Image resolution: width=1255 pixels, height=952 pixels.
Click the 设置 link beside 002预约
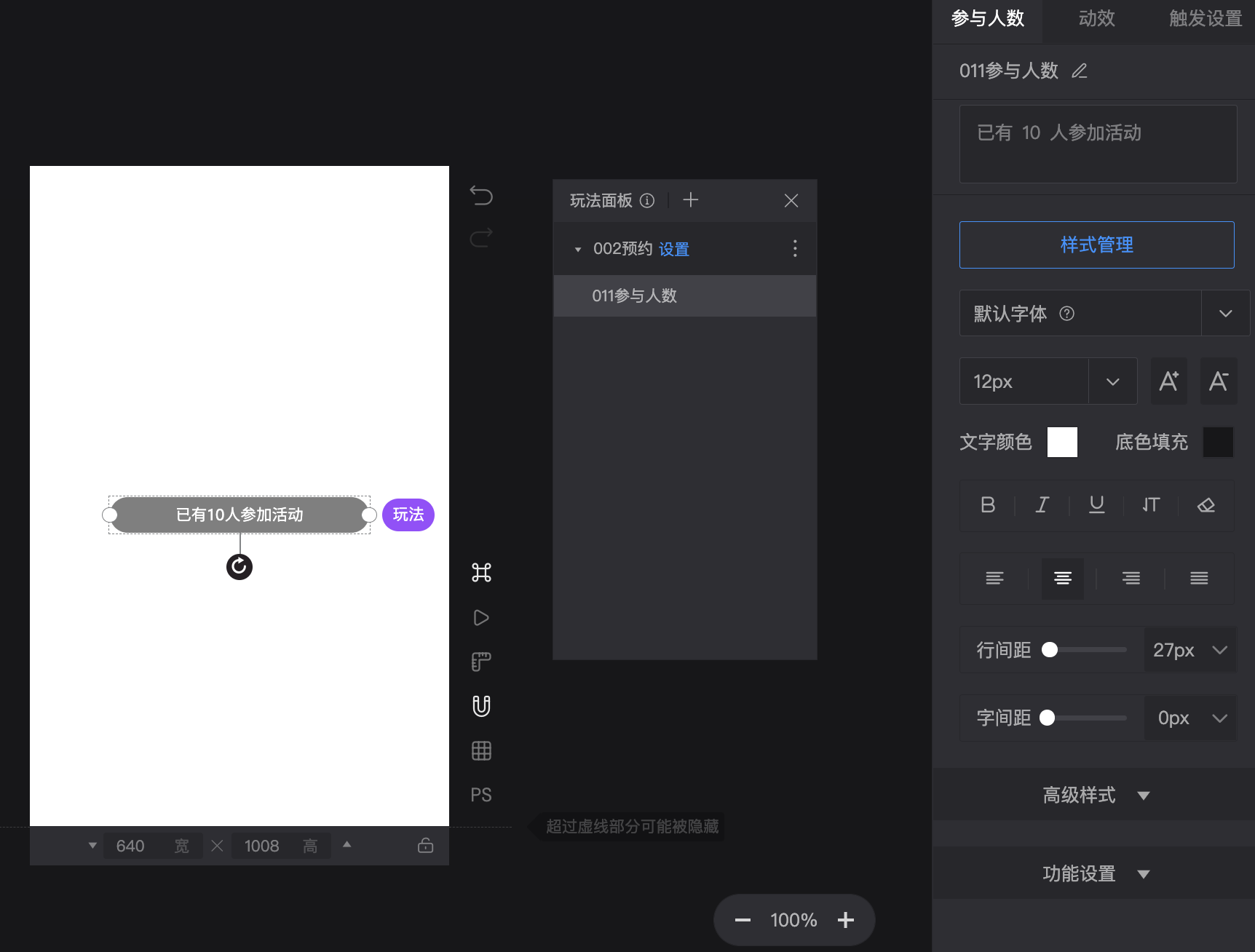[674, 249]
